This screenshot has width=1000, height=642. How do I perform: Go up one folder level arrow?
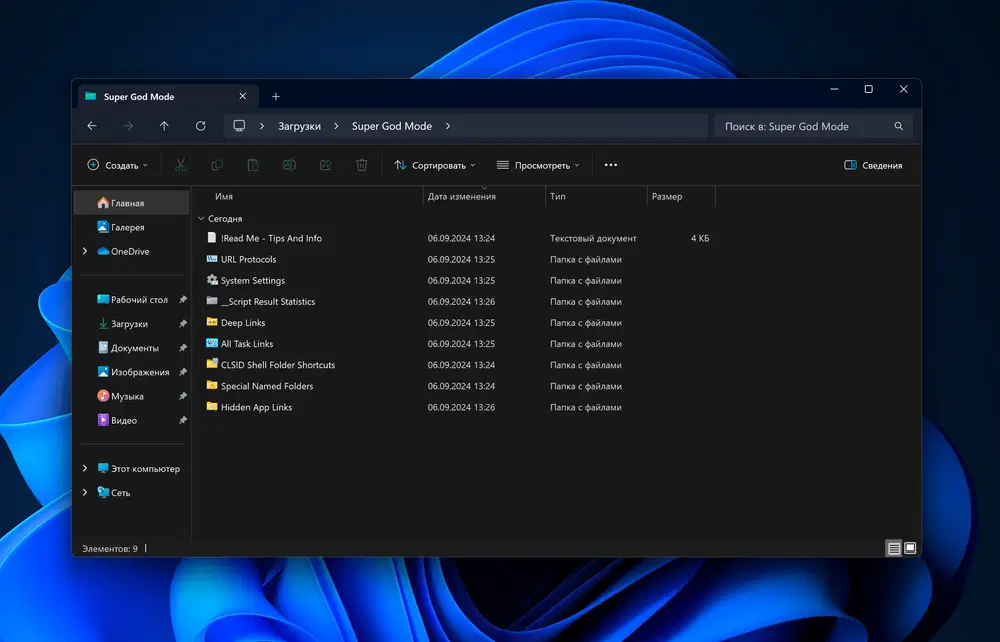tap(164, 126)
